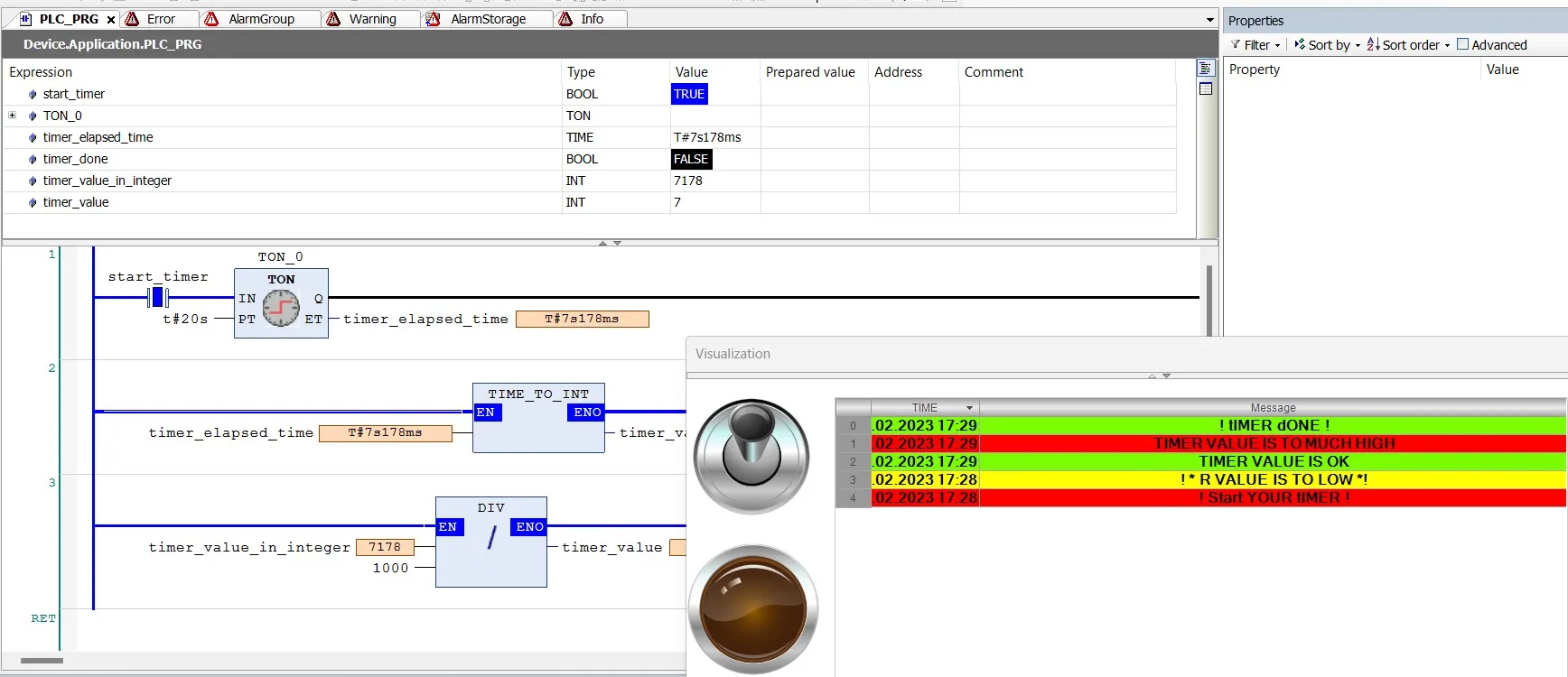Select rung number 2 in the margin
This screenshot has height=677, width=1568.
(51, 368)
